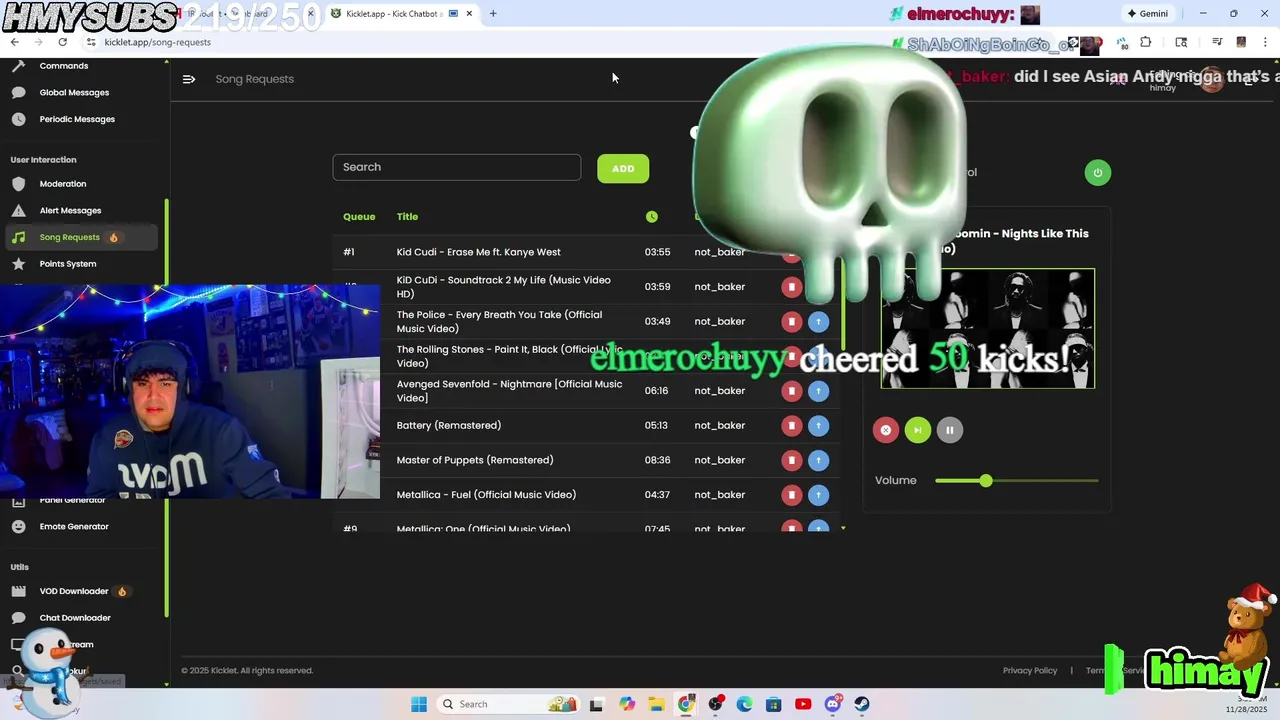Open Steam from the taskbar
The image size is (1280, 720).
click(x=861, y=704)
